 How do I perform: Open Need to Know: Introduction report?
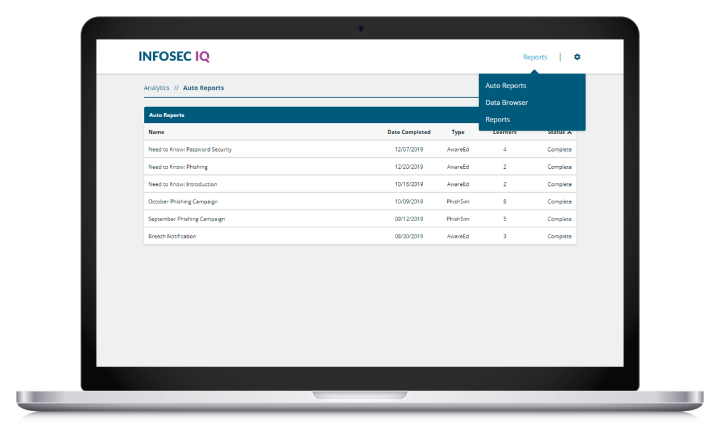(x=182, y=184)
